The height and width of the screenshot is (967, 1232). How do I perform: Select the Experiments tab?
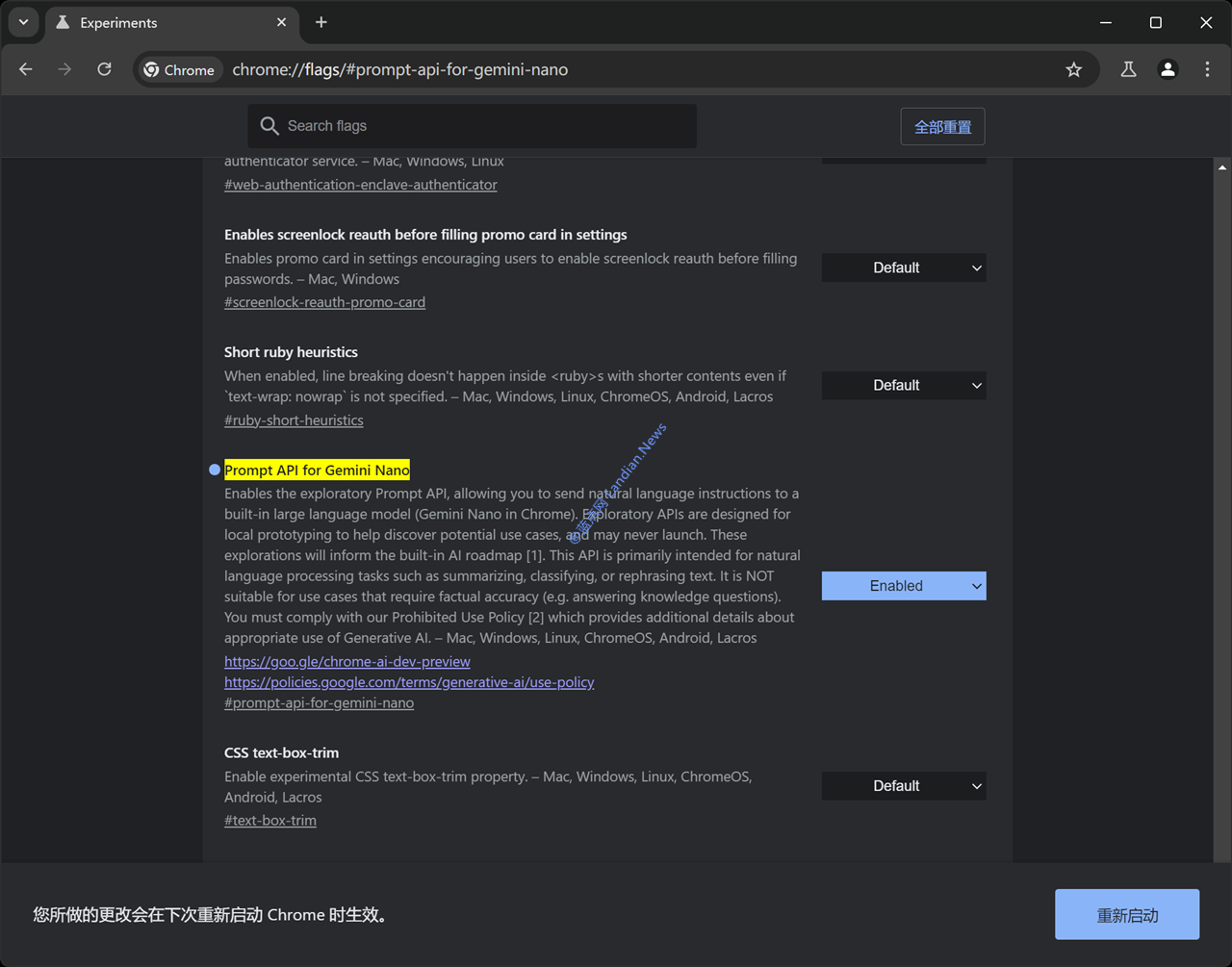tap(154, 22)
